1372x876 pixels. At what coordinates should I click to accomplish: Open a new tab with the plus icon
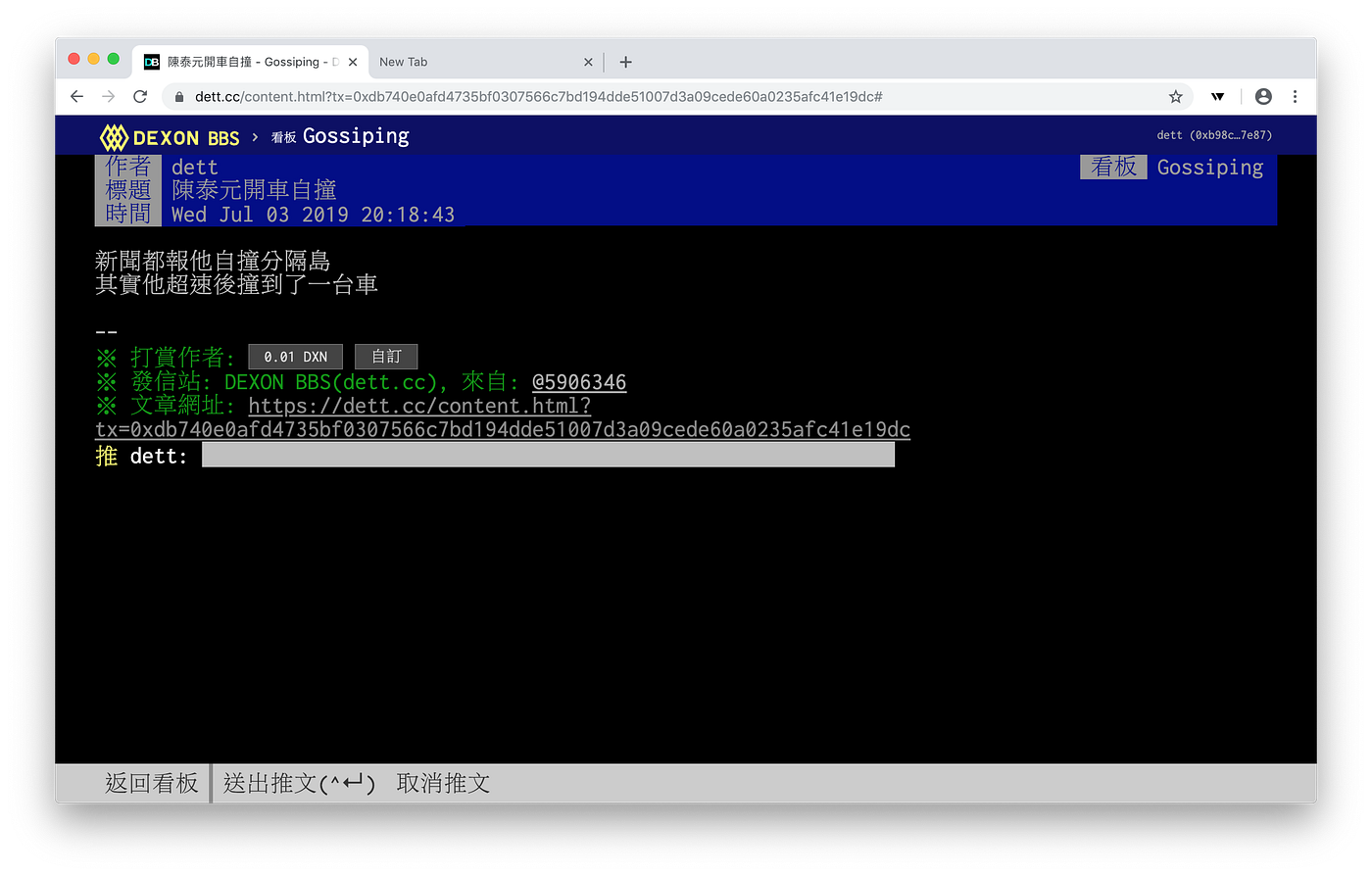[625, 61]
